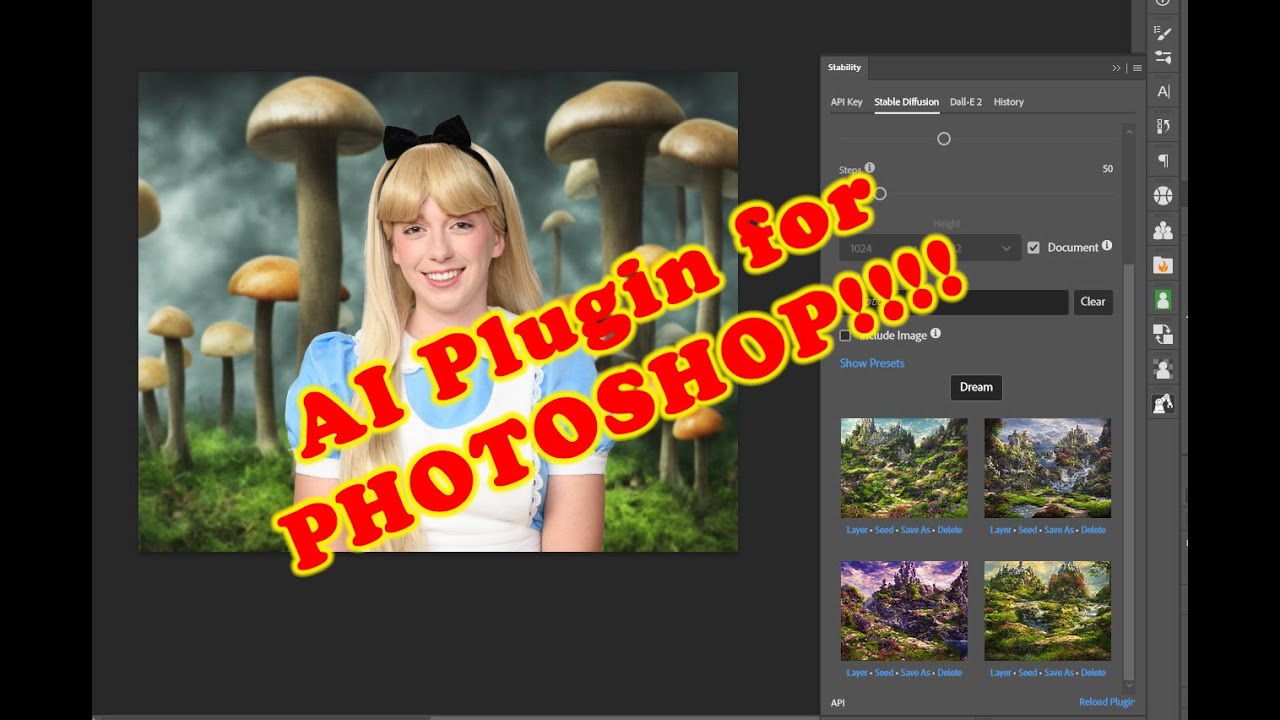Screen dimensions: 1280x720
Task: Enable the Include Image checkbox
Action: click(845, 335)
